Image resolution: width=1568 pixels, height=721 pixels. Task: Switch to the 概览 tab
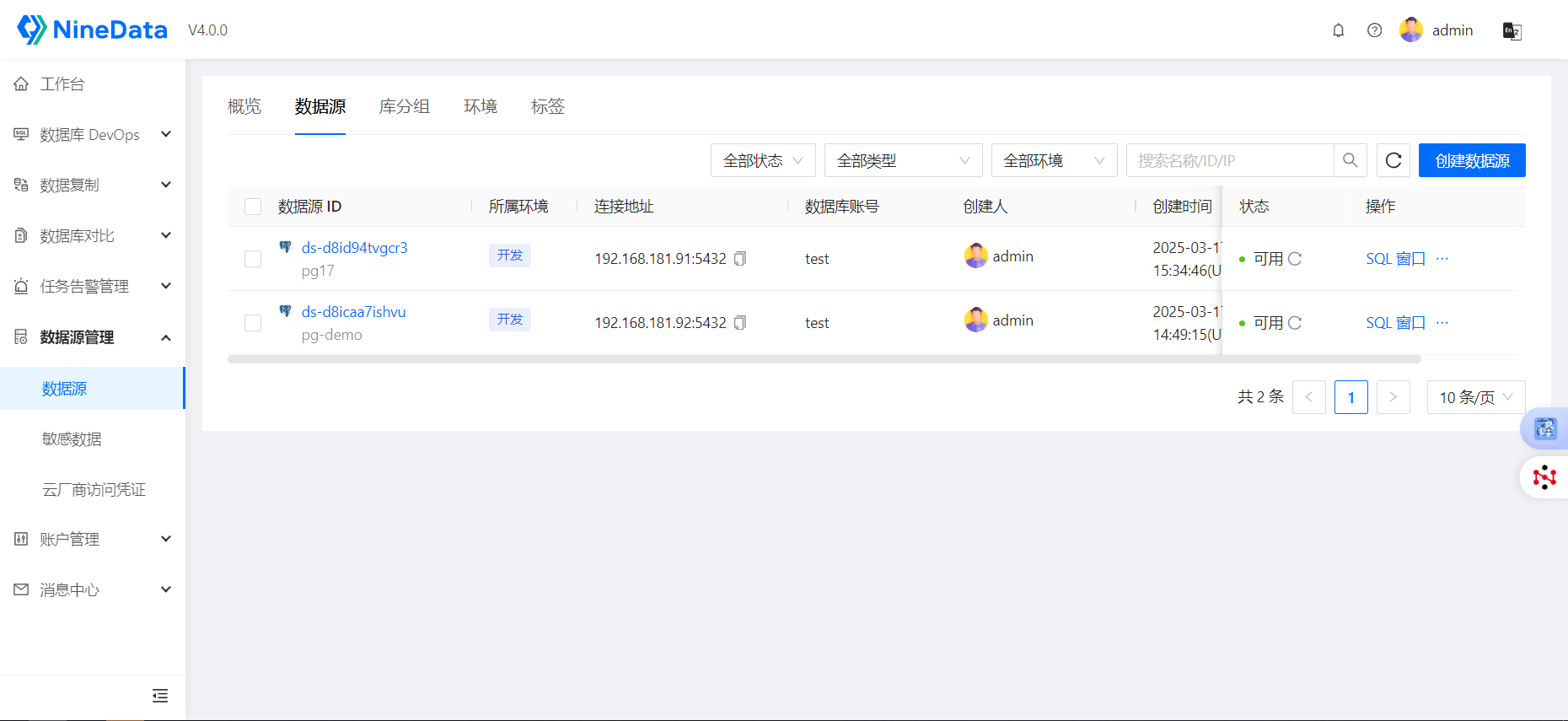pyautogui.click(x=244, y=106)
